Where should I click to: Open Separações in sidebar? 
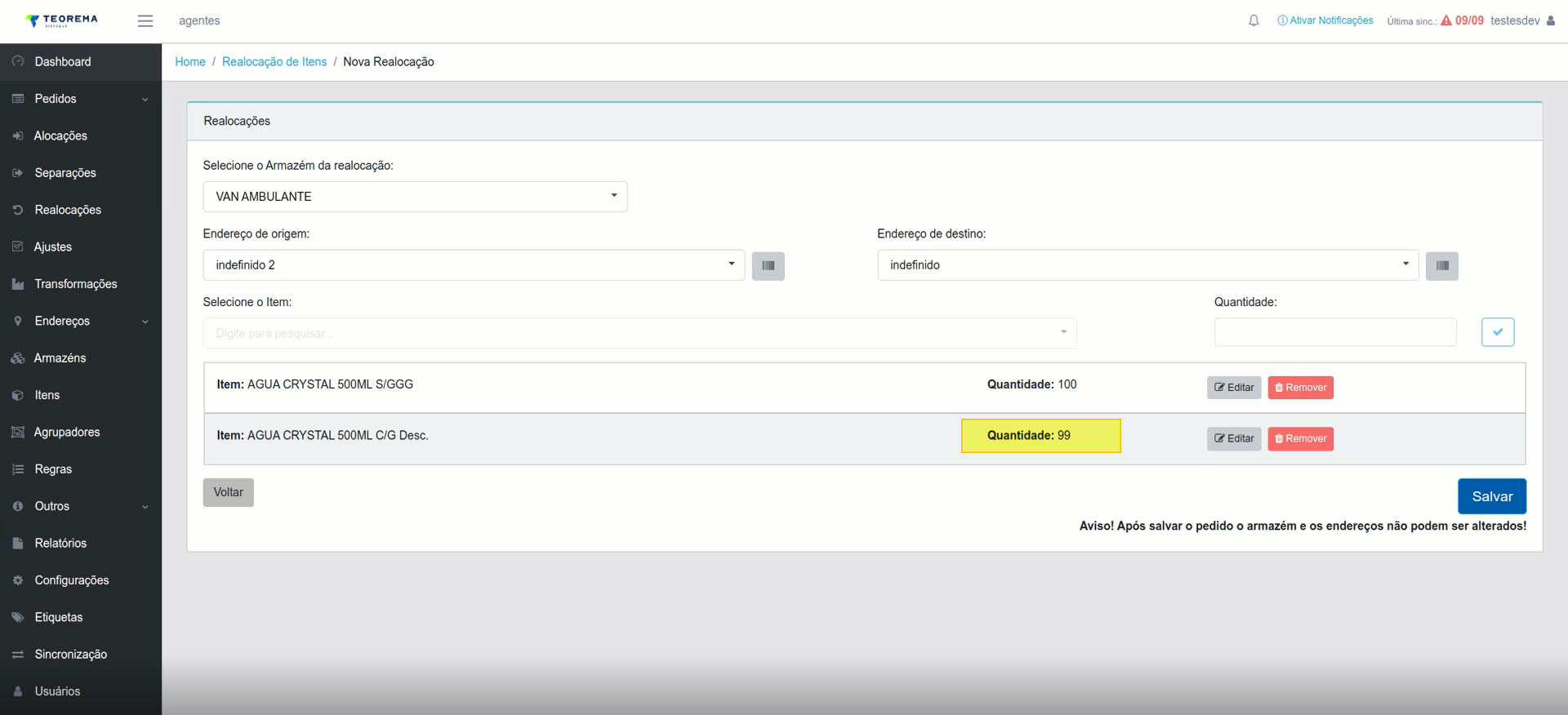[81, 173]
